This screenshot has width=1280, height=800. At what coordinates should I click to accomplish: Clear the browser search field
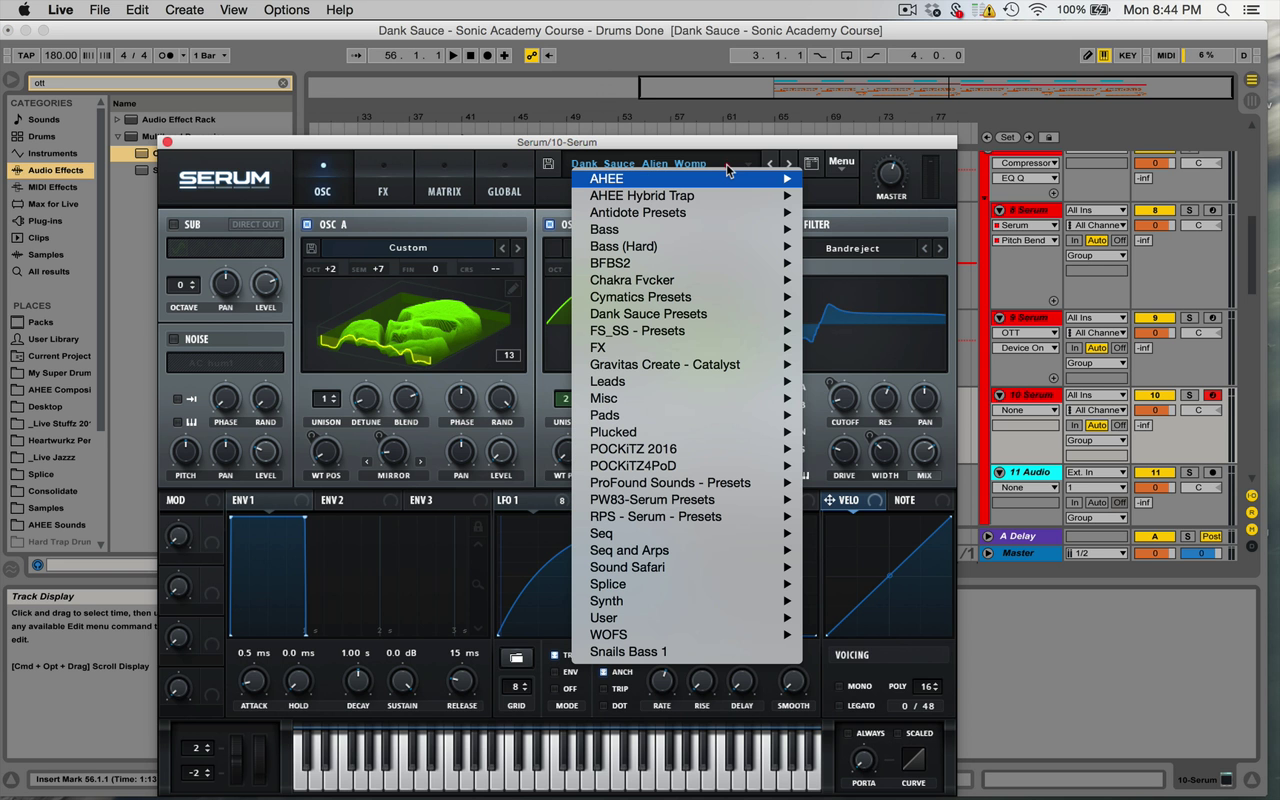point(283,83)
